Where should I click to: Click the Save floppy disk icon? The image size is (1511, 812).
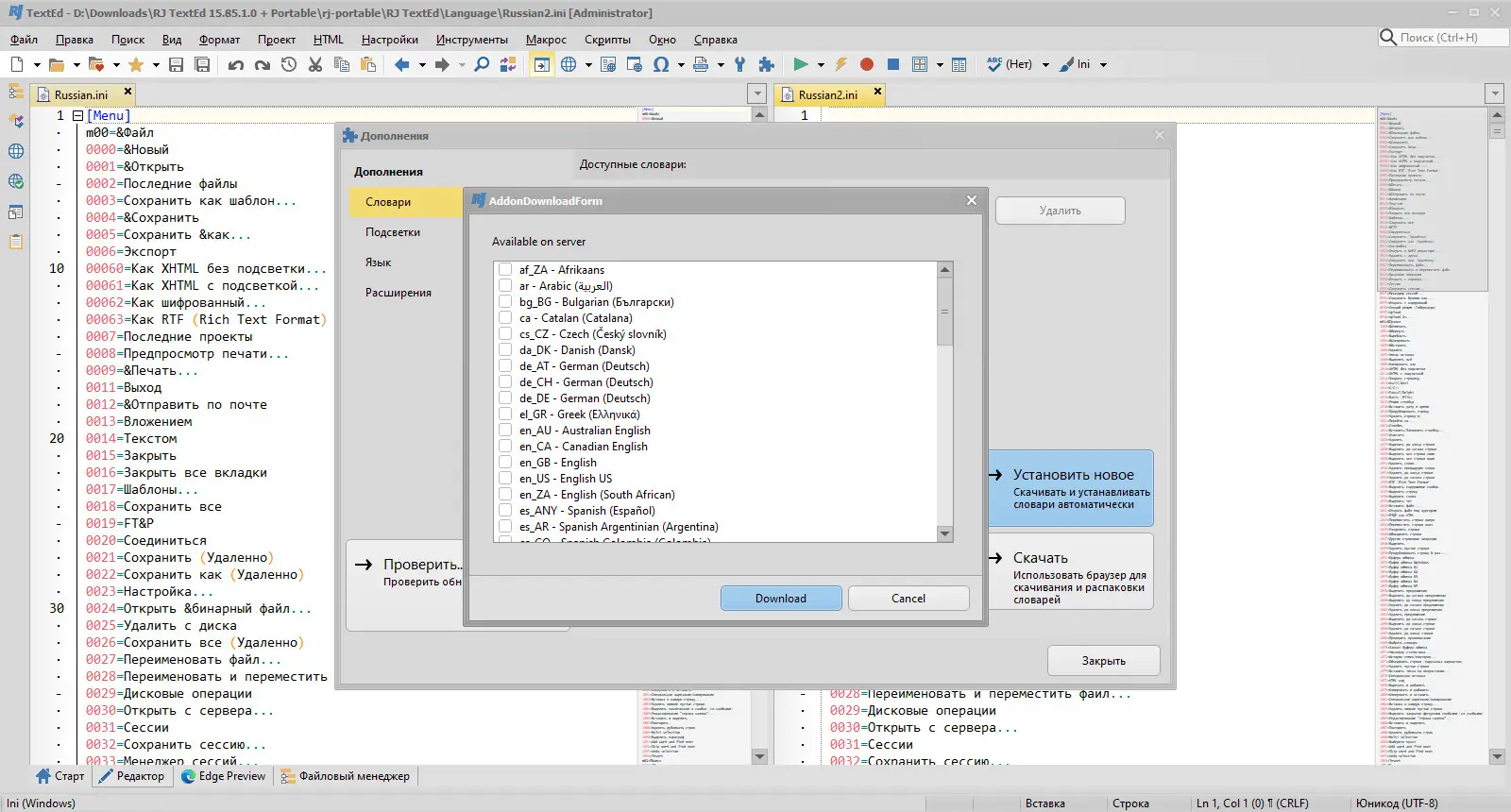point(176,64)
